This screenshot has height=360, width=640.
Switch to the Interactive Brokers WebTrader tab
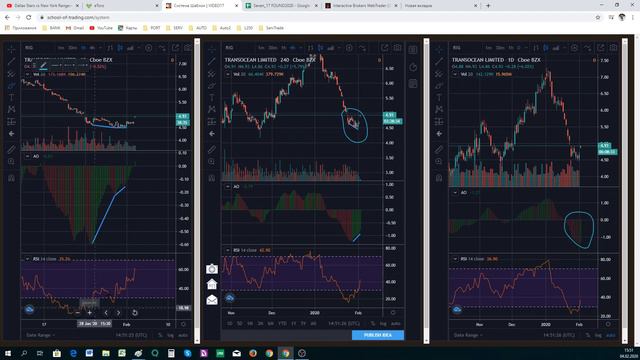[360, 6]
